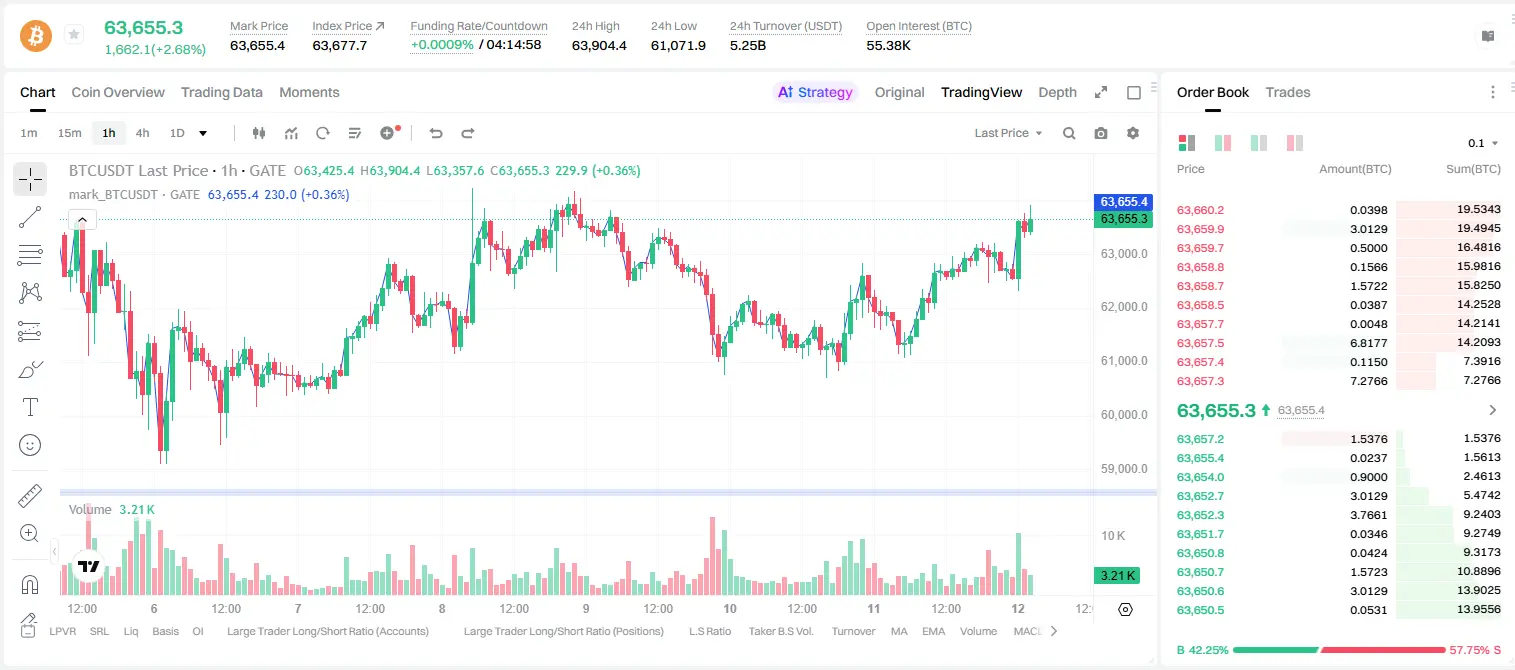Screen dimensions: 1515x670
Task: Activate the AI Strategy button
Action: [x=815, y=92]
